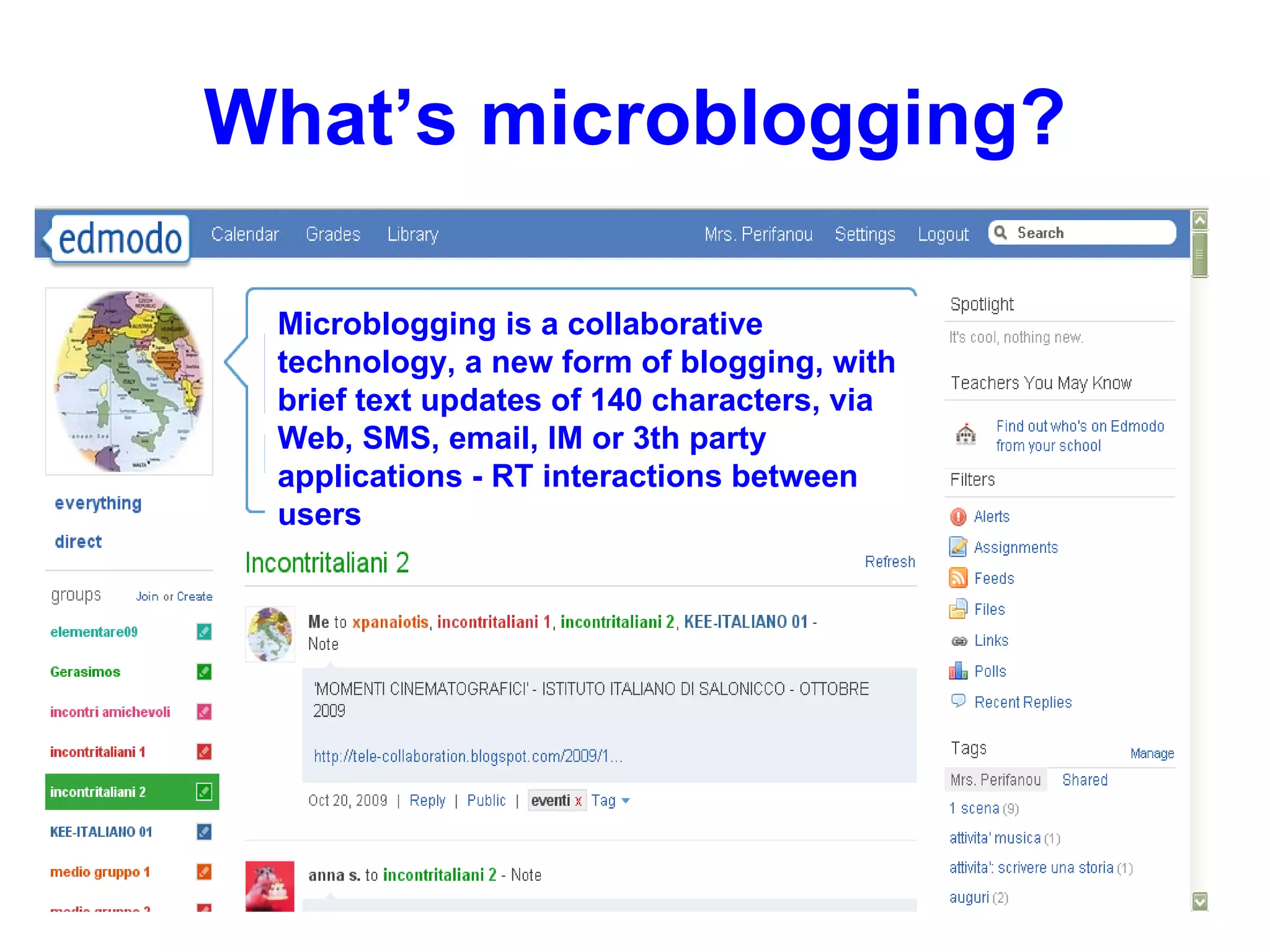
Task: Click the scrollbar down arrow
Action: (1200, 901)
